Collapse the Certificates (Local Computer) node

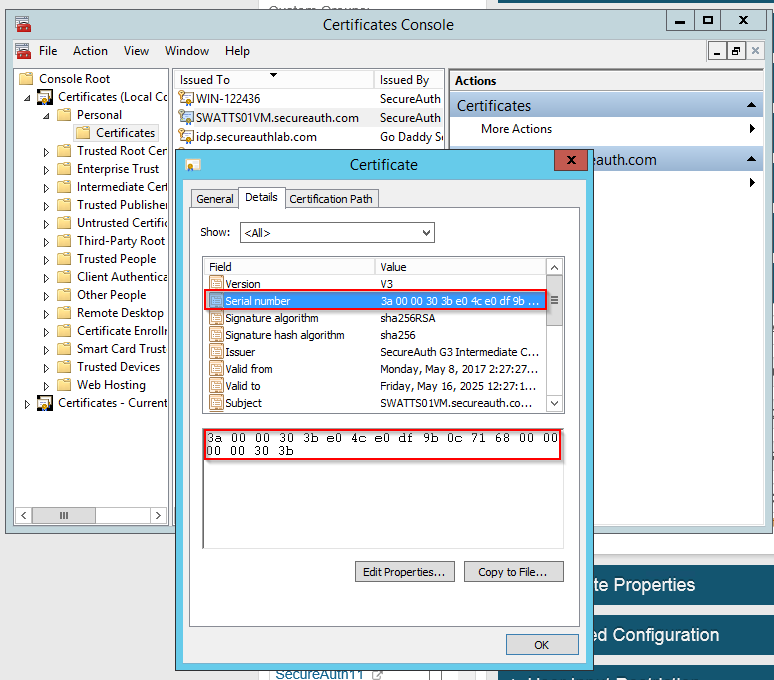coord(27,98)
